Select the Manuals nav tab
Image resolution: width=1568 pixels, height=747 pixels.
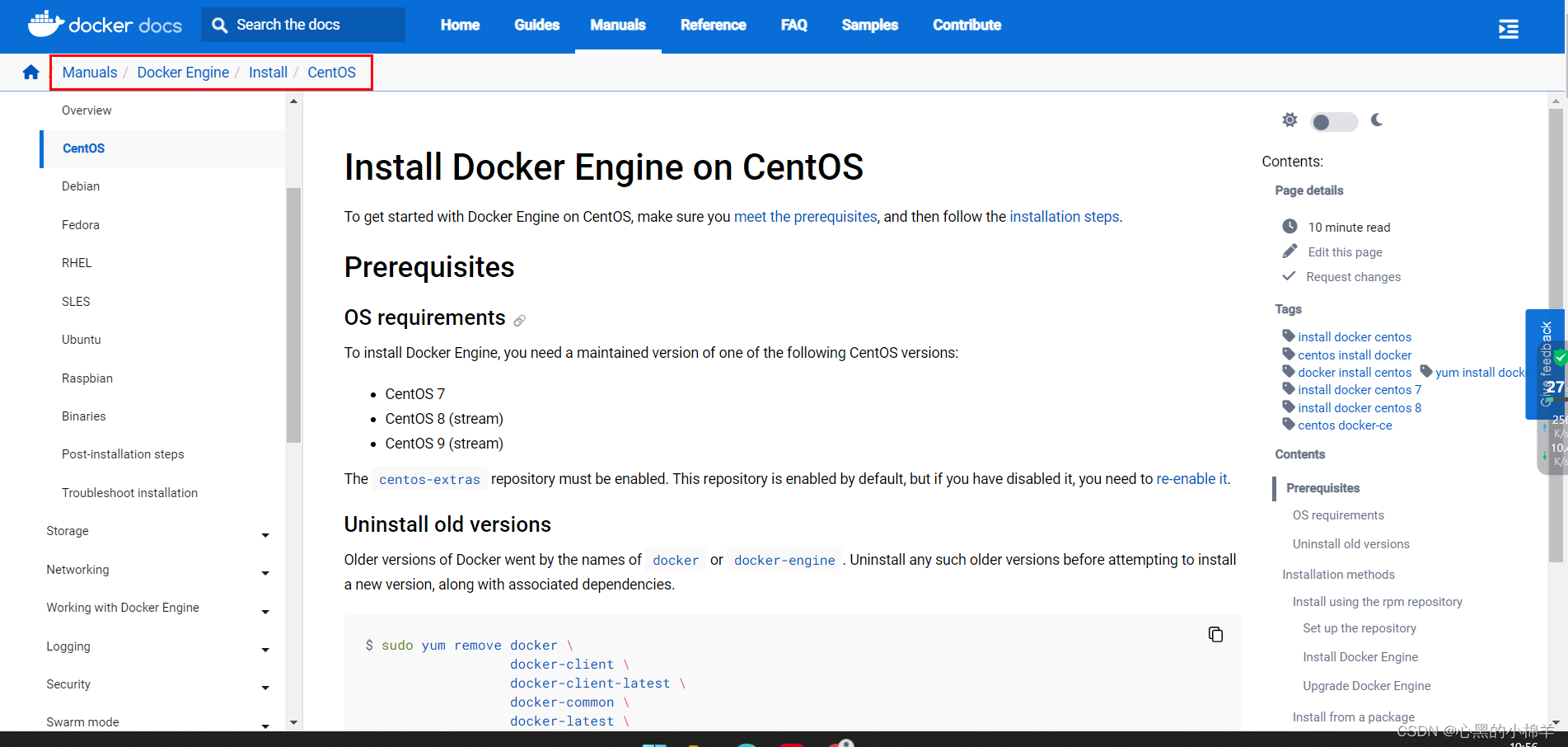click(618, 26)
